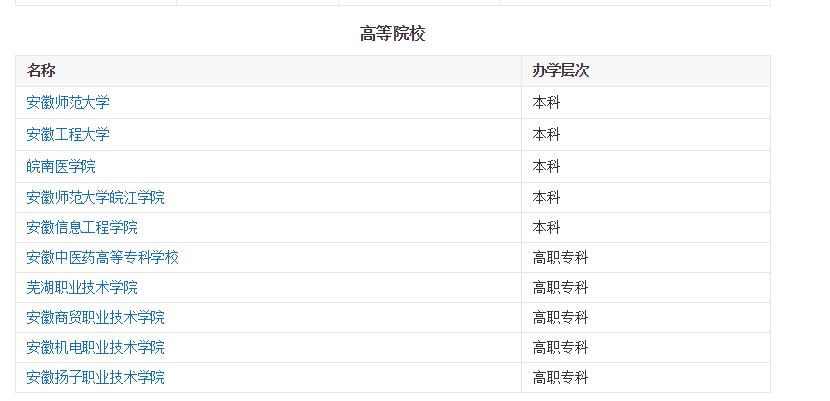Screen dimensions: 830x401
Task: Select the 本科 cell for 安徽师范大学
Action: [x=546, y=103]
